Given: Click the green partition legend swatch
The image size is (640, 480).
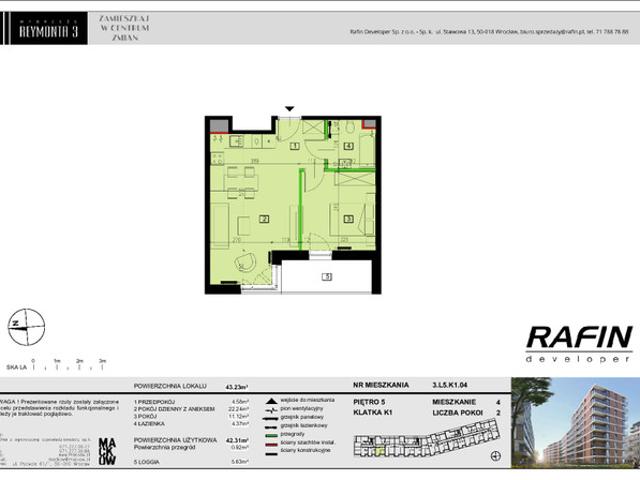Looking at the screenshot, I should point(271,435).
